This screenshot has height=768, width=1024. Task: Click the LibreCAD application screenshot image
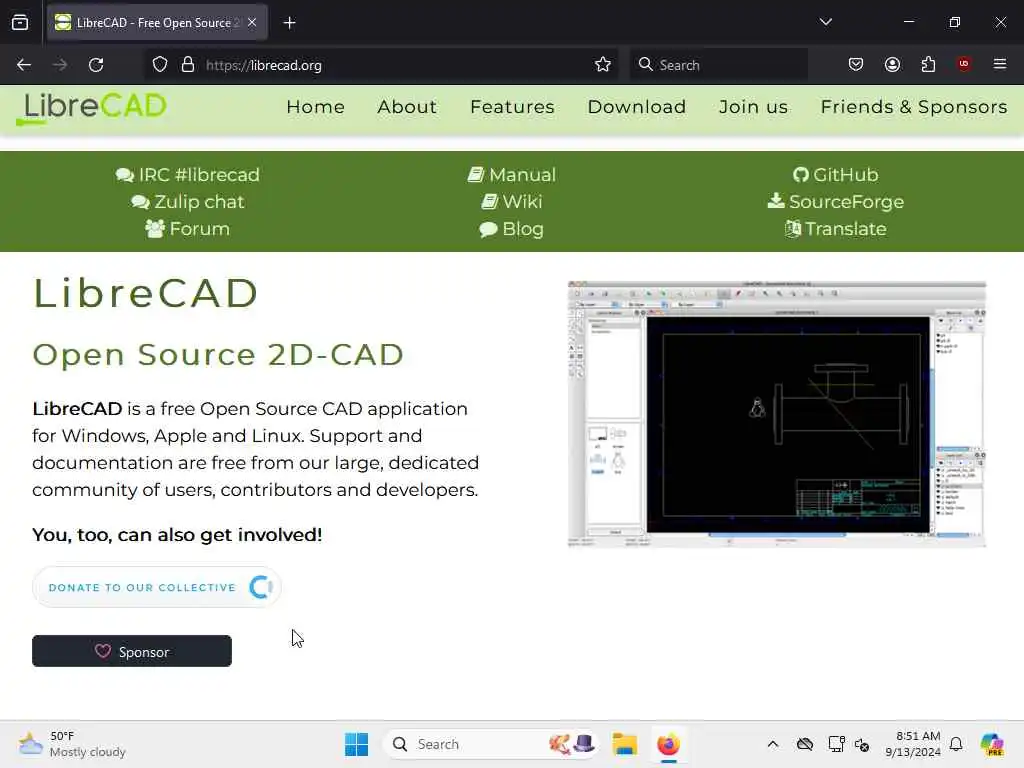point(776,414)
